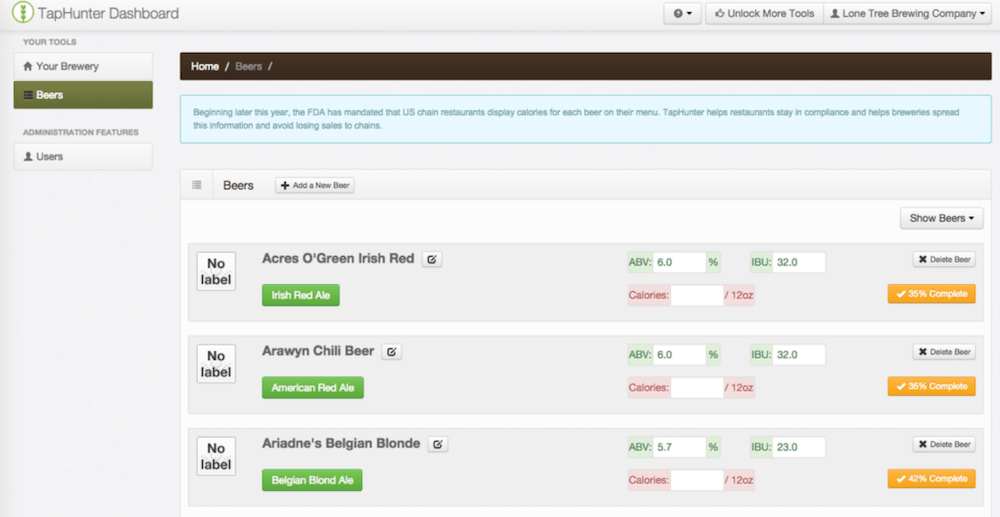Delete the Arawyn Chili Beer entry

coord(944,352)
